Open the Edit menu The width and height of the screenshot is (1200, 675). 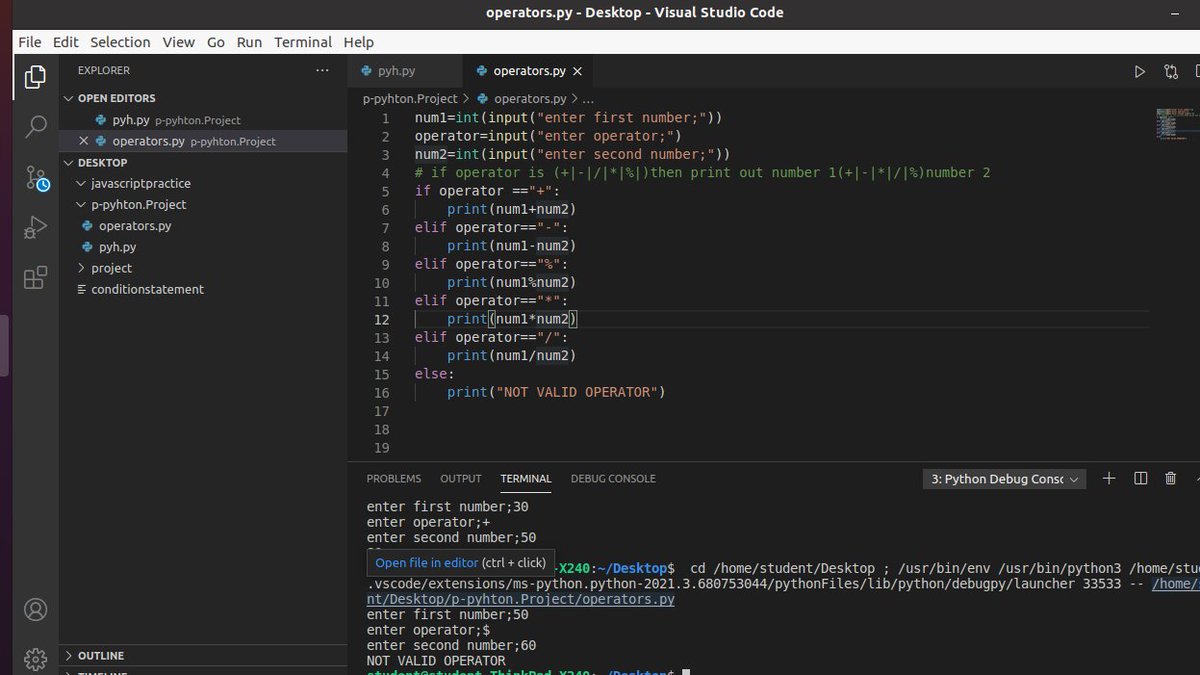(x=66, y=42)
